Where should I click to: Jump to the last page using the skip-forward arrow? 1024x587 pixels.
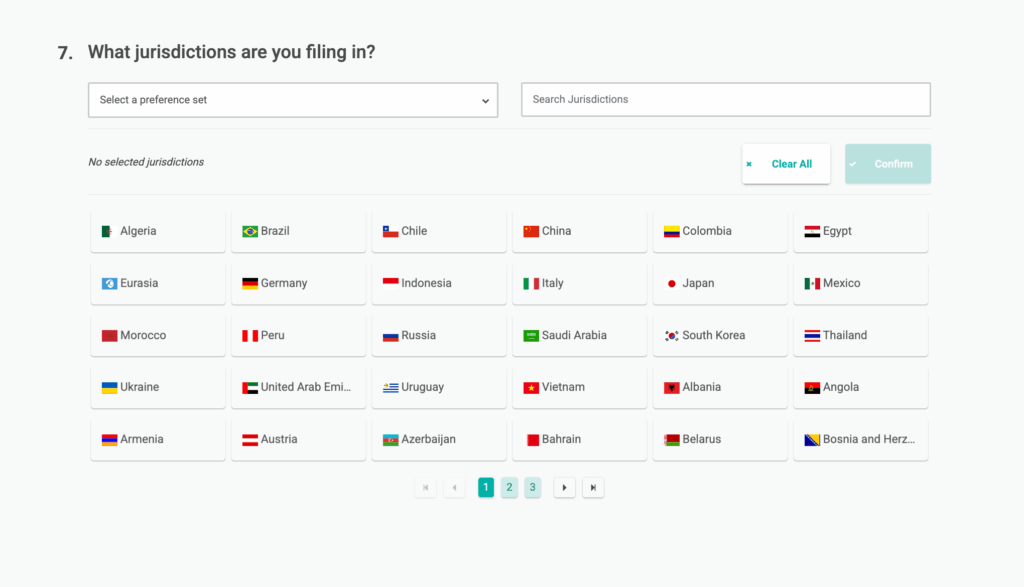tap(593, 487)
